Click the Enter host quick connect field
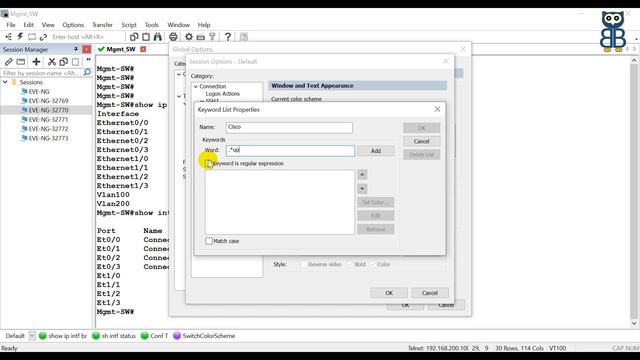Viewport: 640px width, 360px height. point(87,37)
